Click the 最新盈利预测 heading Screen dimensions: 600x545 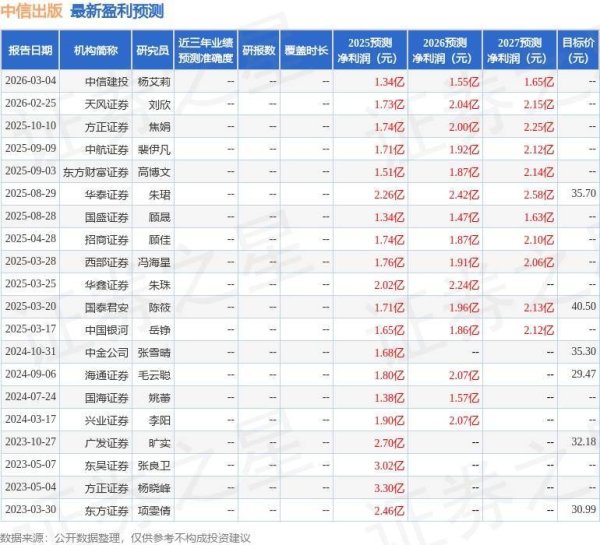[x=117, y=11]
